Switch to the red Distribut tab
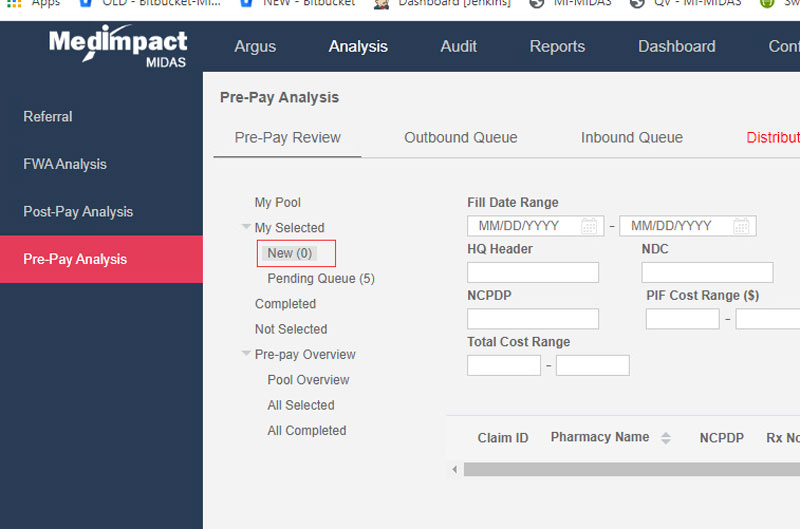800x529 pixels. coord(772,138)
